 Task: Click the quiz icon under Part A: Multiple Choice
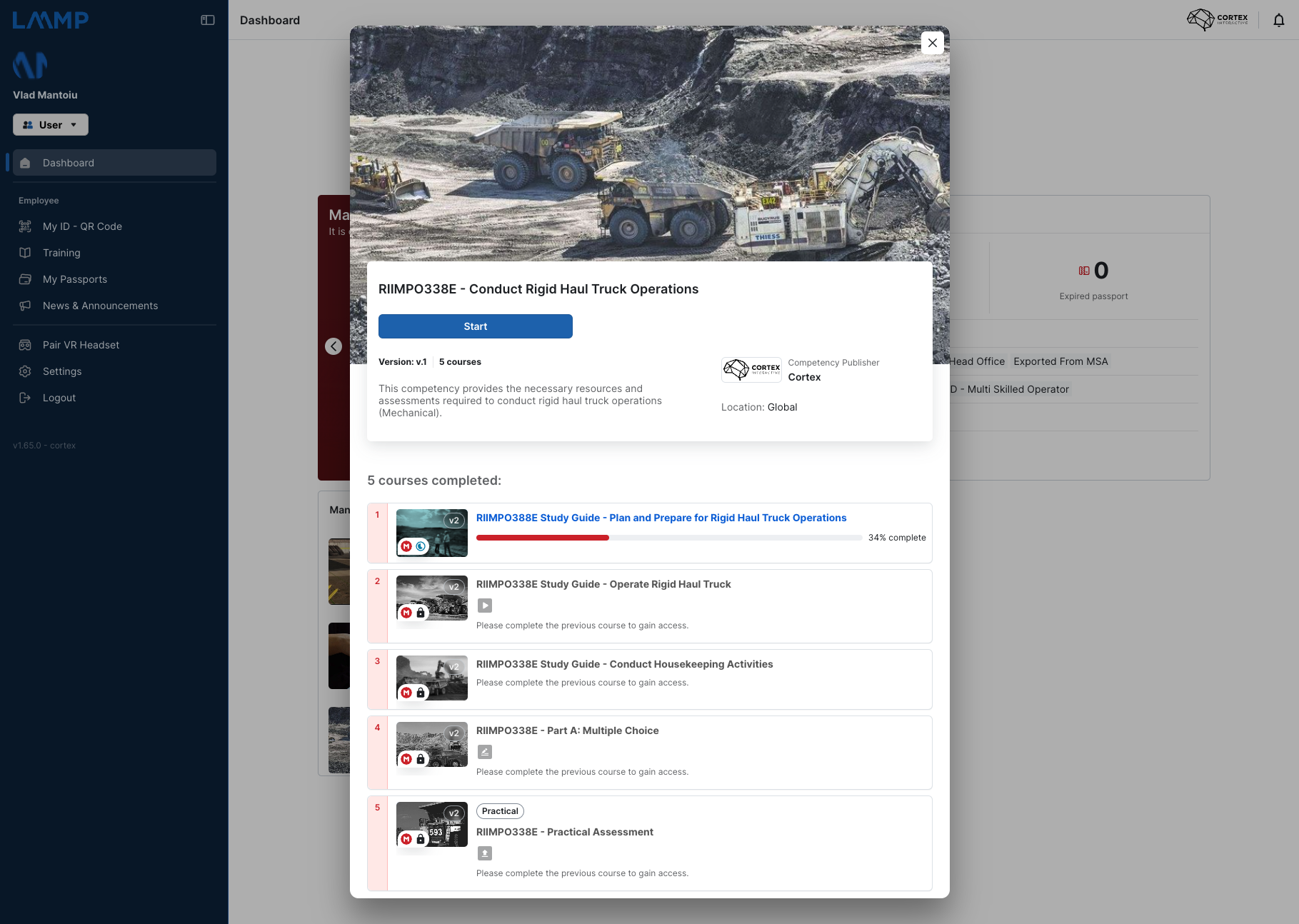click(x=485, y=752)
